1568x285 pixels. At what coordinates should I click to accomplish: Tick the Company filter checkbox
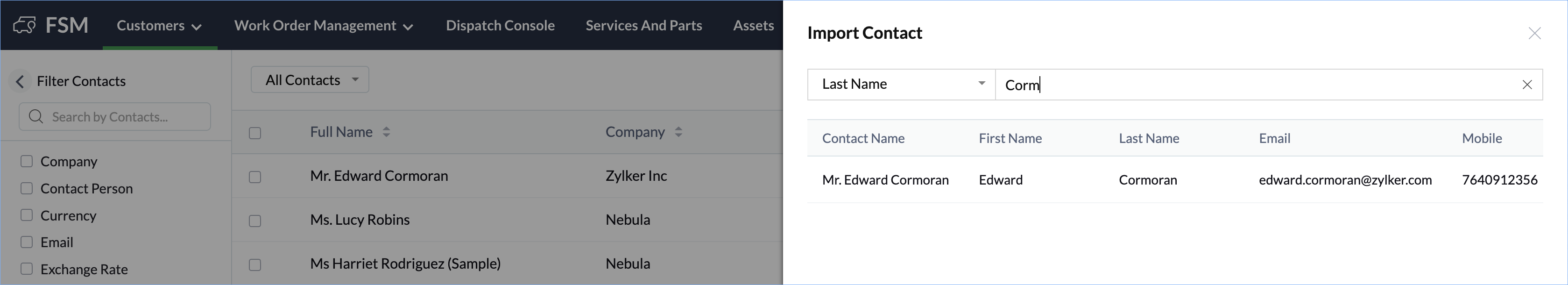(x=27, y=161)
